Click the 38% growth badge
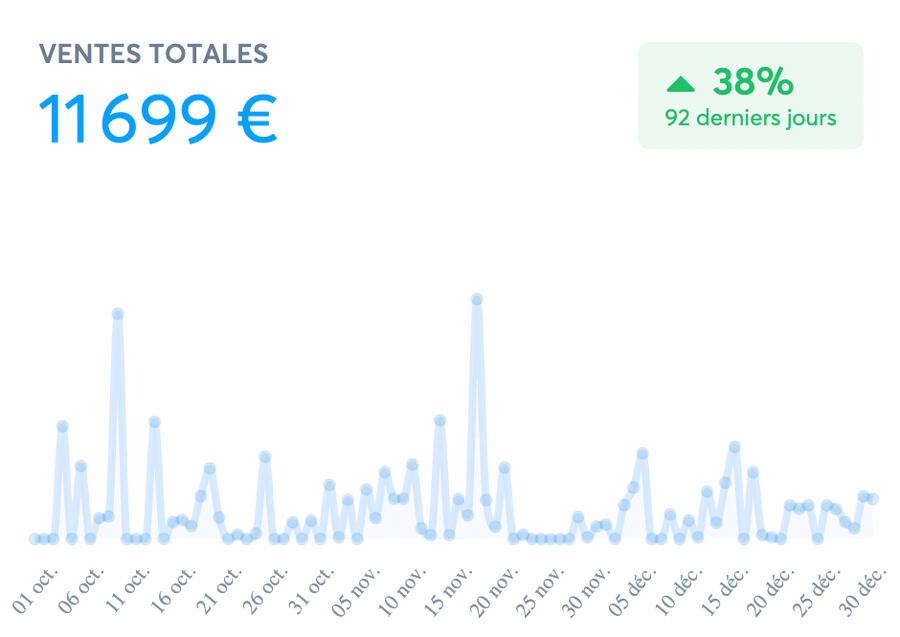 pyautogui.click(x=750, y=96)
